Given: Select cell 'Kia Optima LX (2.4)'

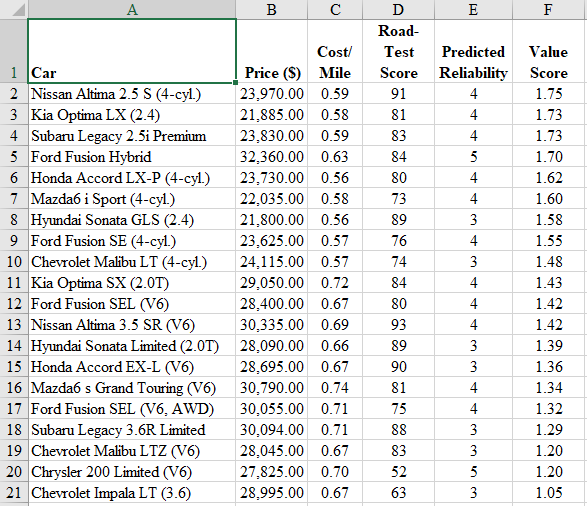Looking at the screenshot, I should [132, 115].
